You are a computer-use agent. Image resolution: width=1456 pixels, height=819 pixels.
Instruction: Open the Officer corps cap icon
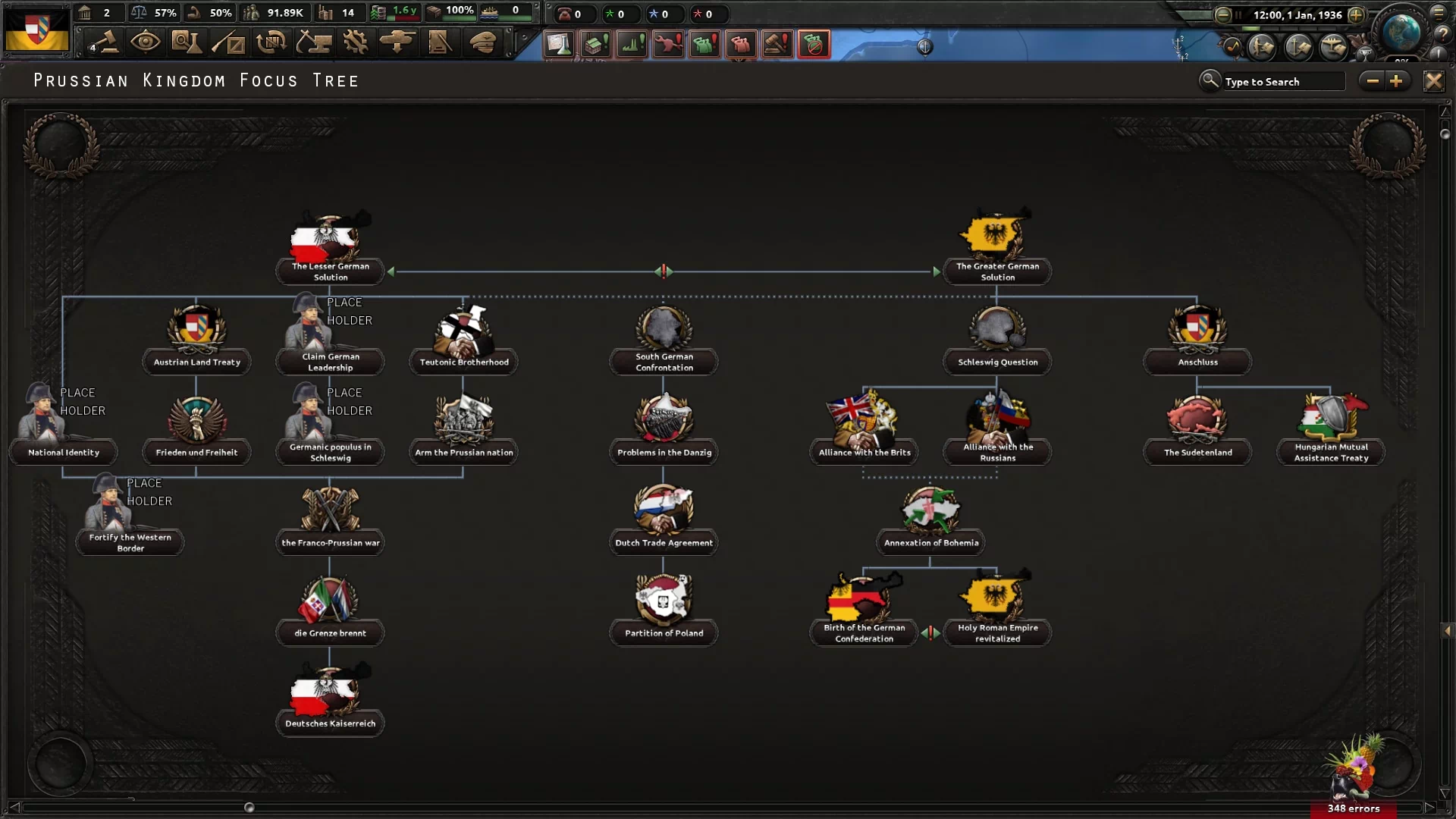482,42
